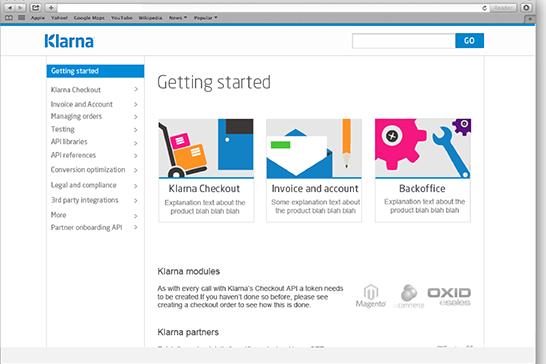Open 3rd party integrations in the sidebar
This screenshot has height=364, width=546.
click(x=85, y=200)
